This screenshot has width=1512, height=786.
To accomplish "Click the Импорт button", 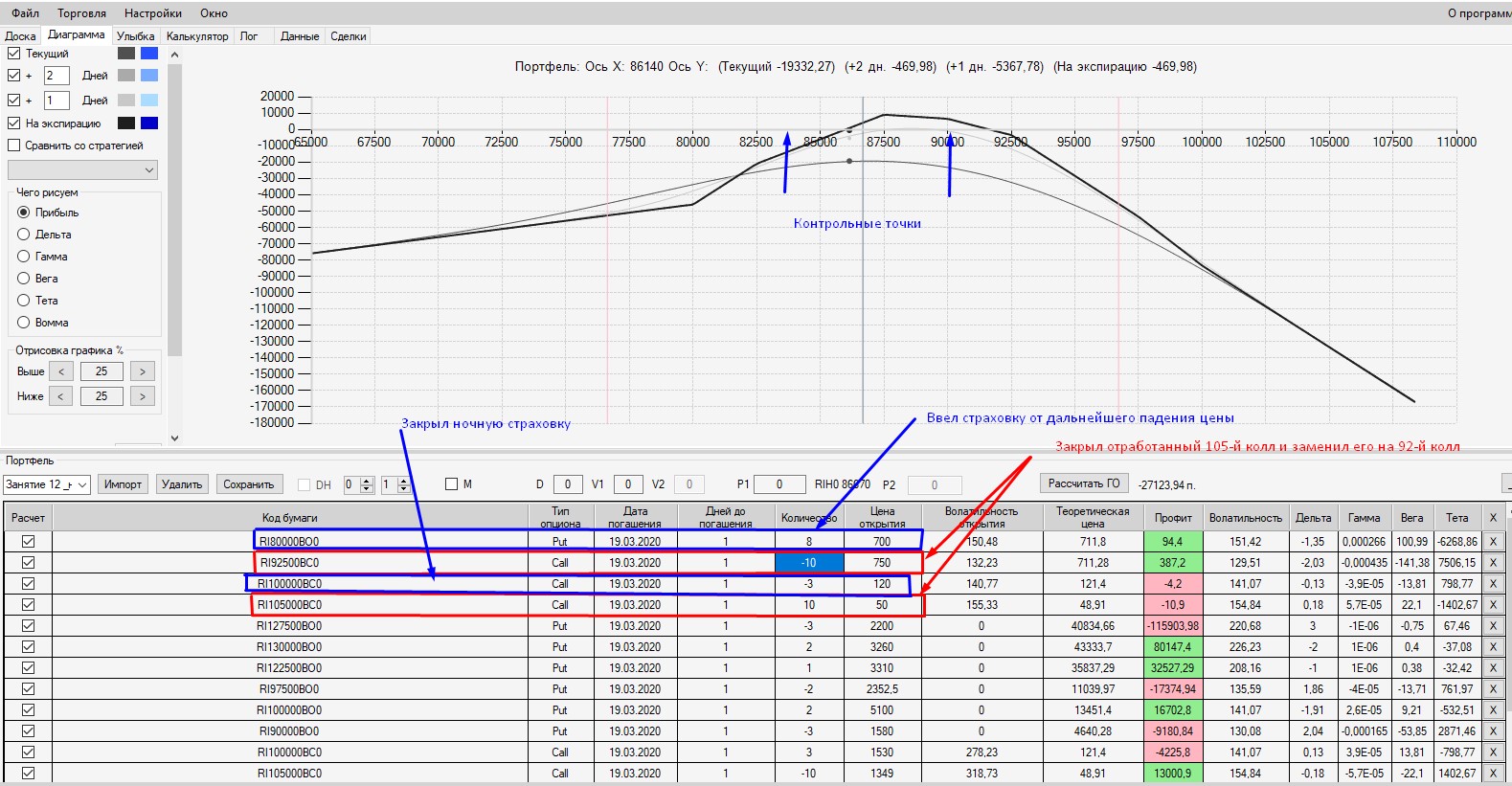I will point(123,484).
